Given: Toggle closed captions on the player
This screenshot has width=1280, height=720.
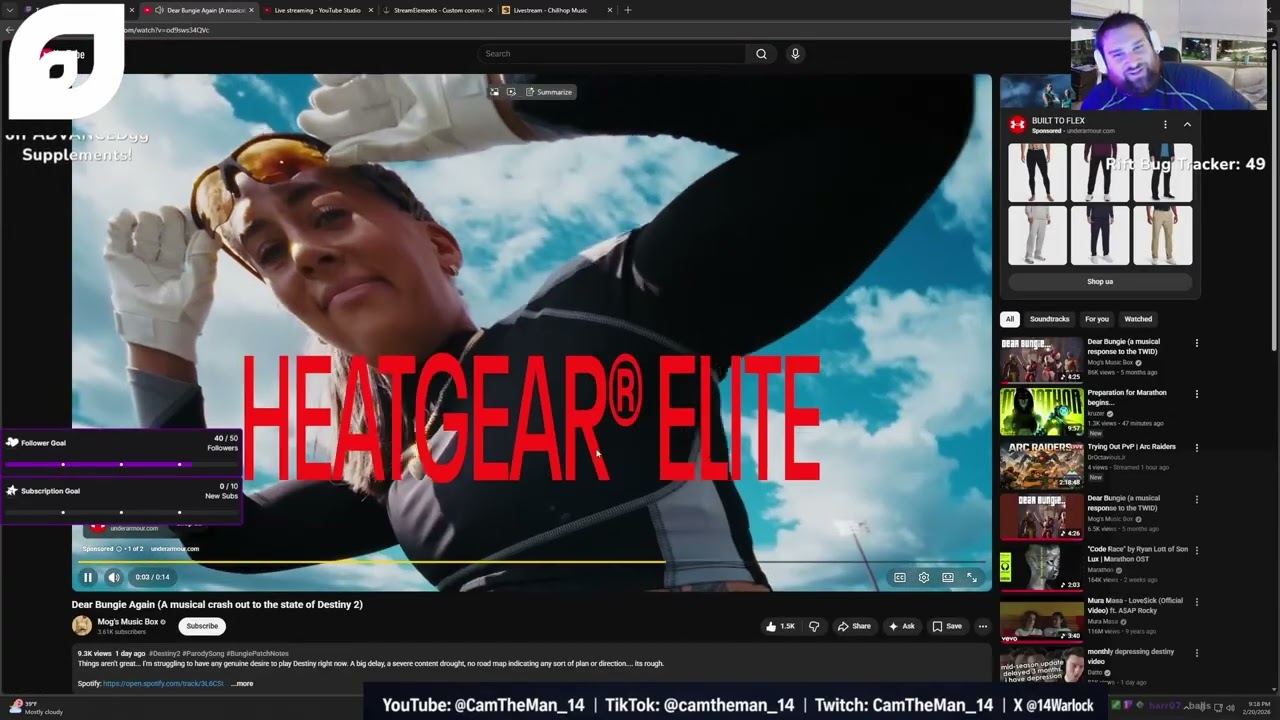Looking at the screenshot, I should click(900, 577).
